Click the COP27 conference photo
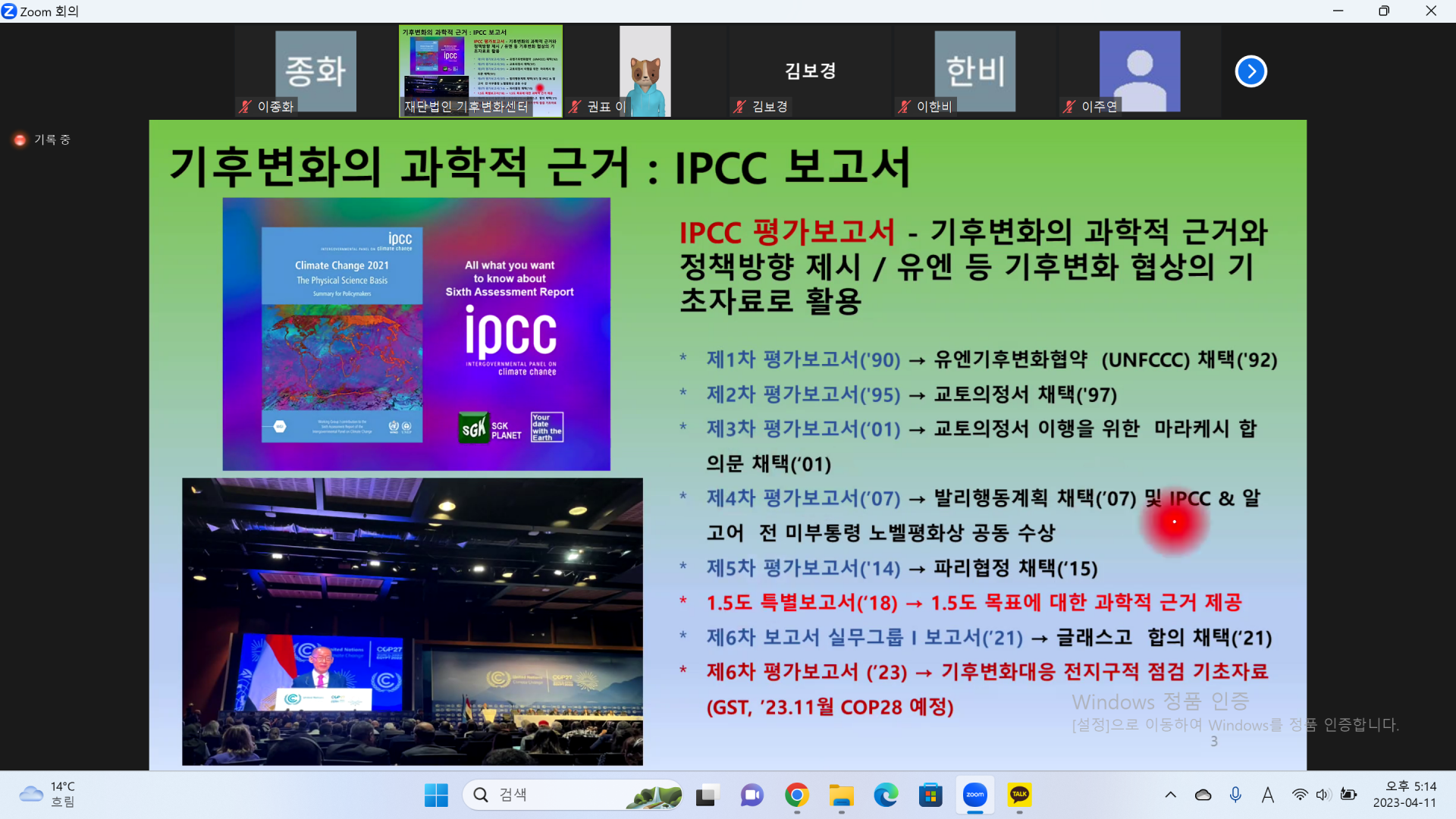The image size is (1456, 819). click(x=413, y=622)
